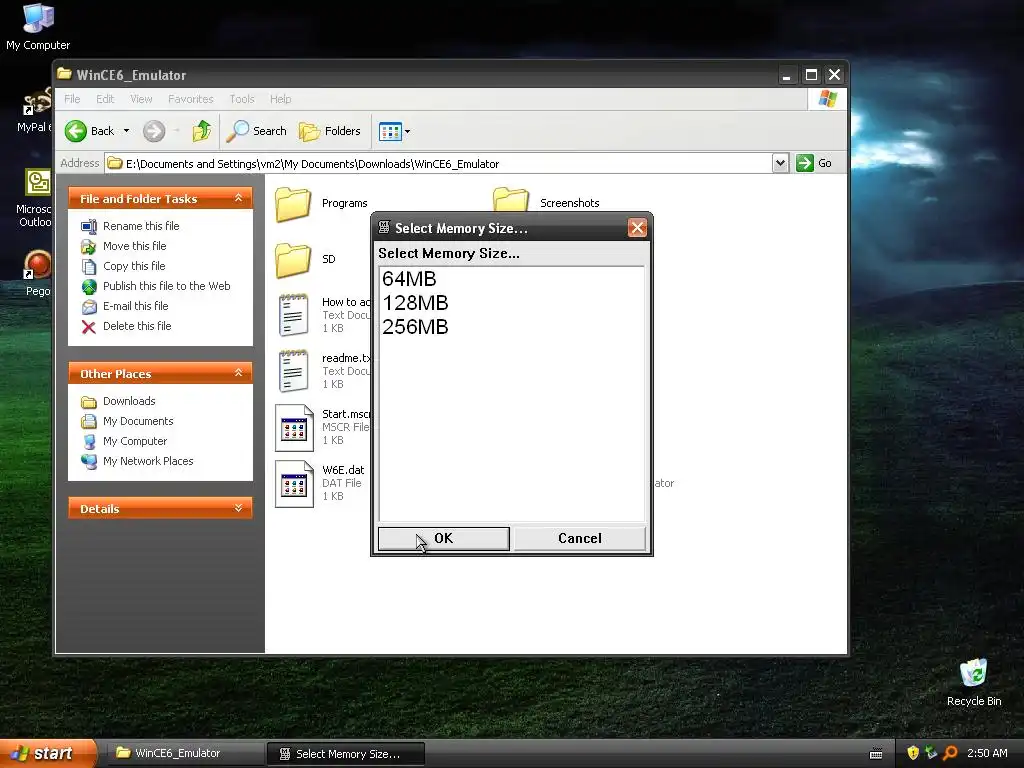This screenshot has height=768, width=1024.
Task: Select the Programs folder icon
Action: 293,204
